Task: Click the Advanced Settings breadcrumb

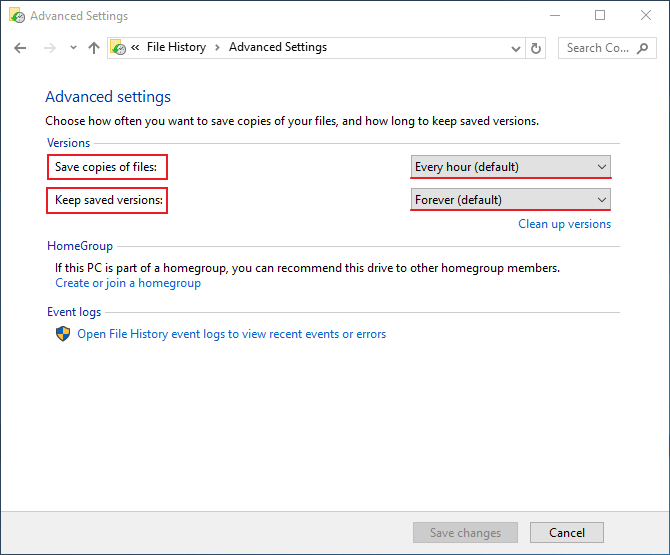Action: pyautogui.click(x=278, y=47)
